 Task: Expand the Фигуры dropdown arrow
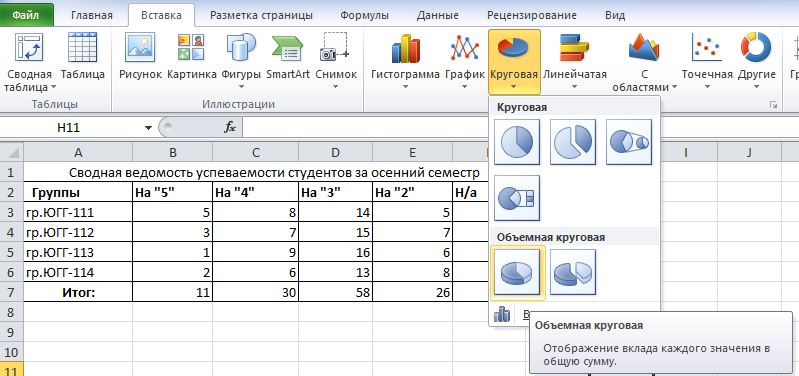click(x=241, y=87)
